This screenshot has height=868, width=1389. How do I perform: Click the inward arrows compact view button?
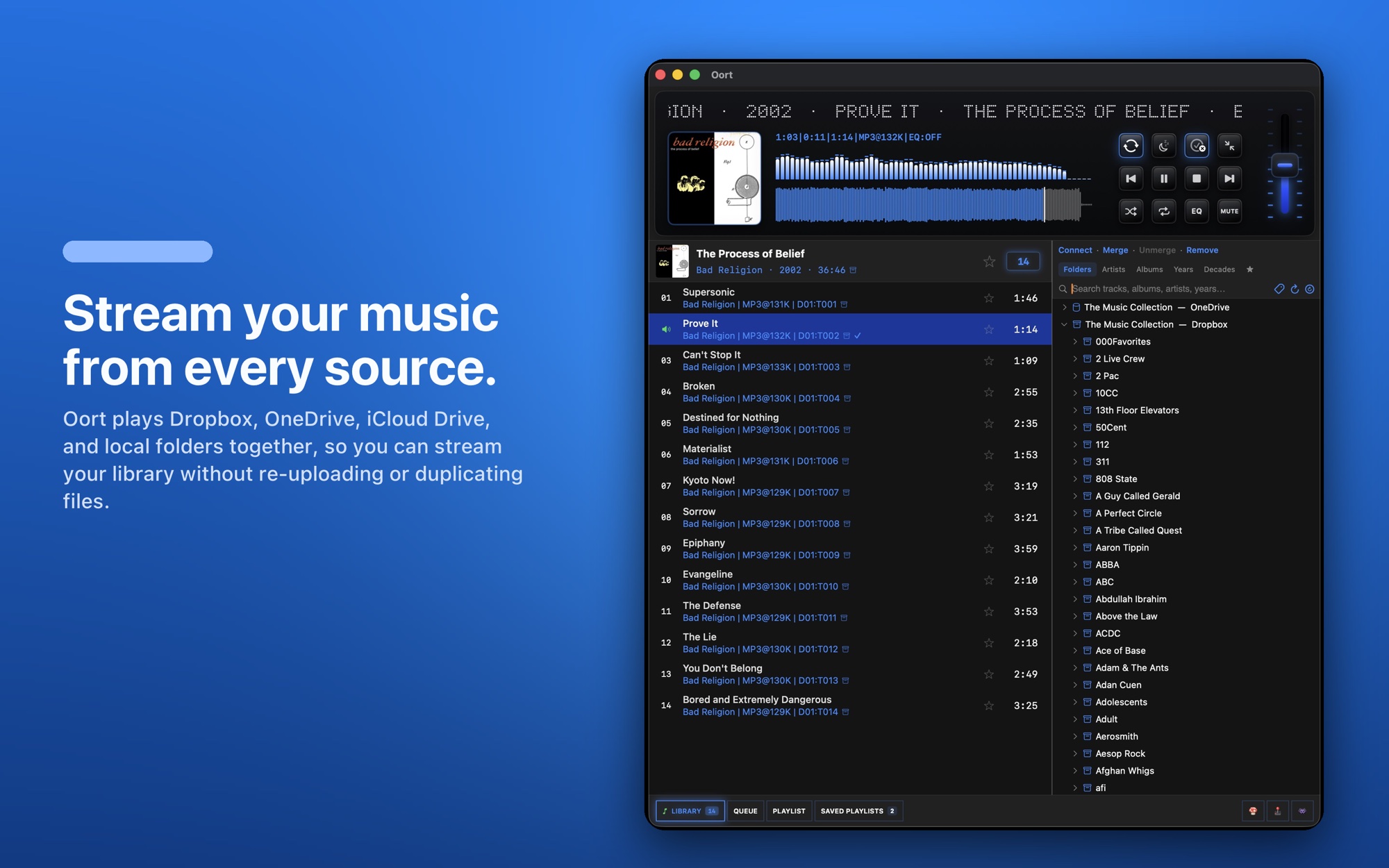(1229, 146)
